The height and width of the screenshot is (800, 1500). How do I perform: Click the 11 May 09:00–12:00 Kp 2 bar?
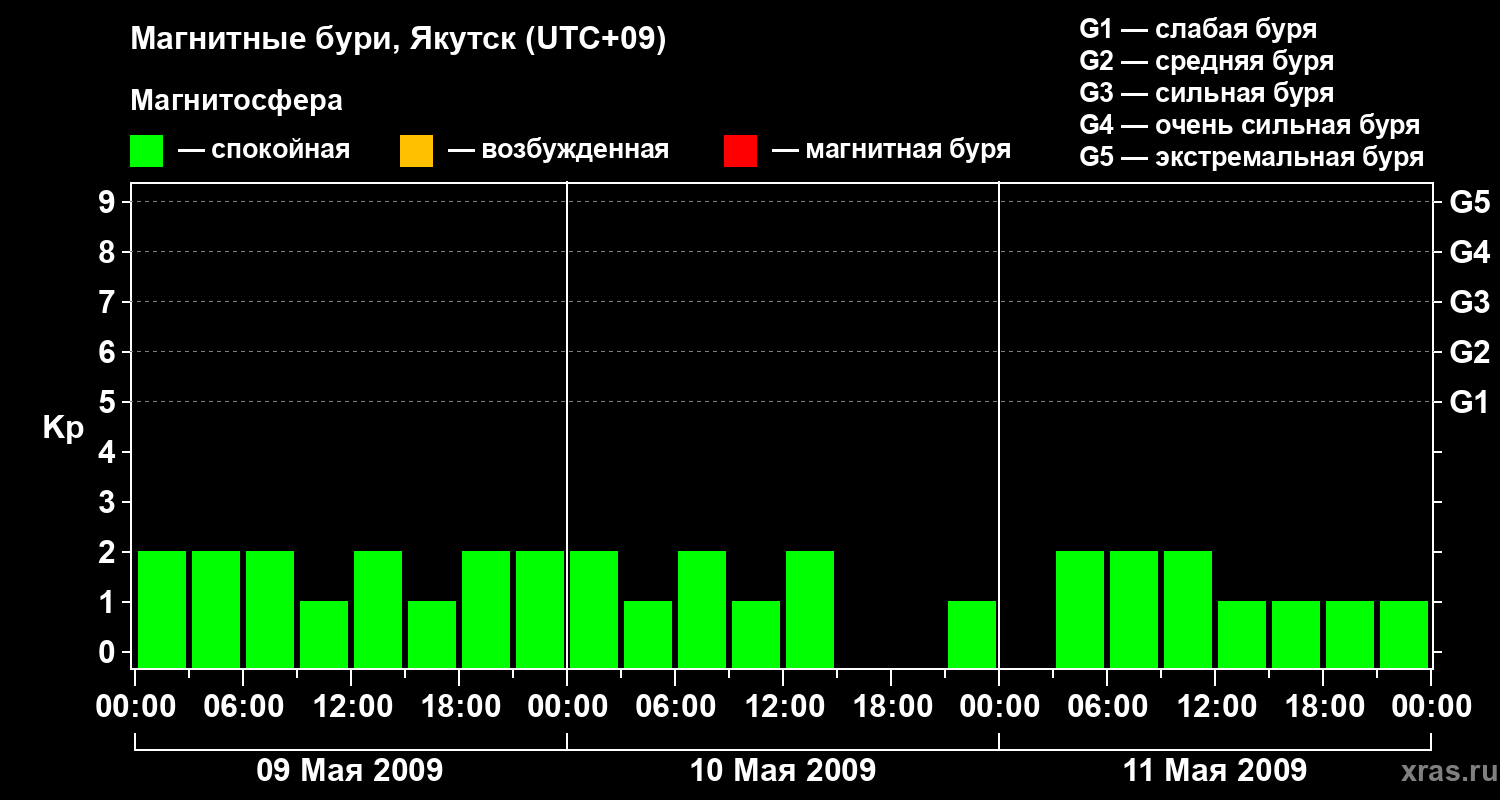click(1188, 609)
